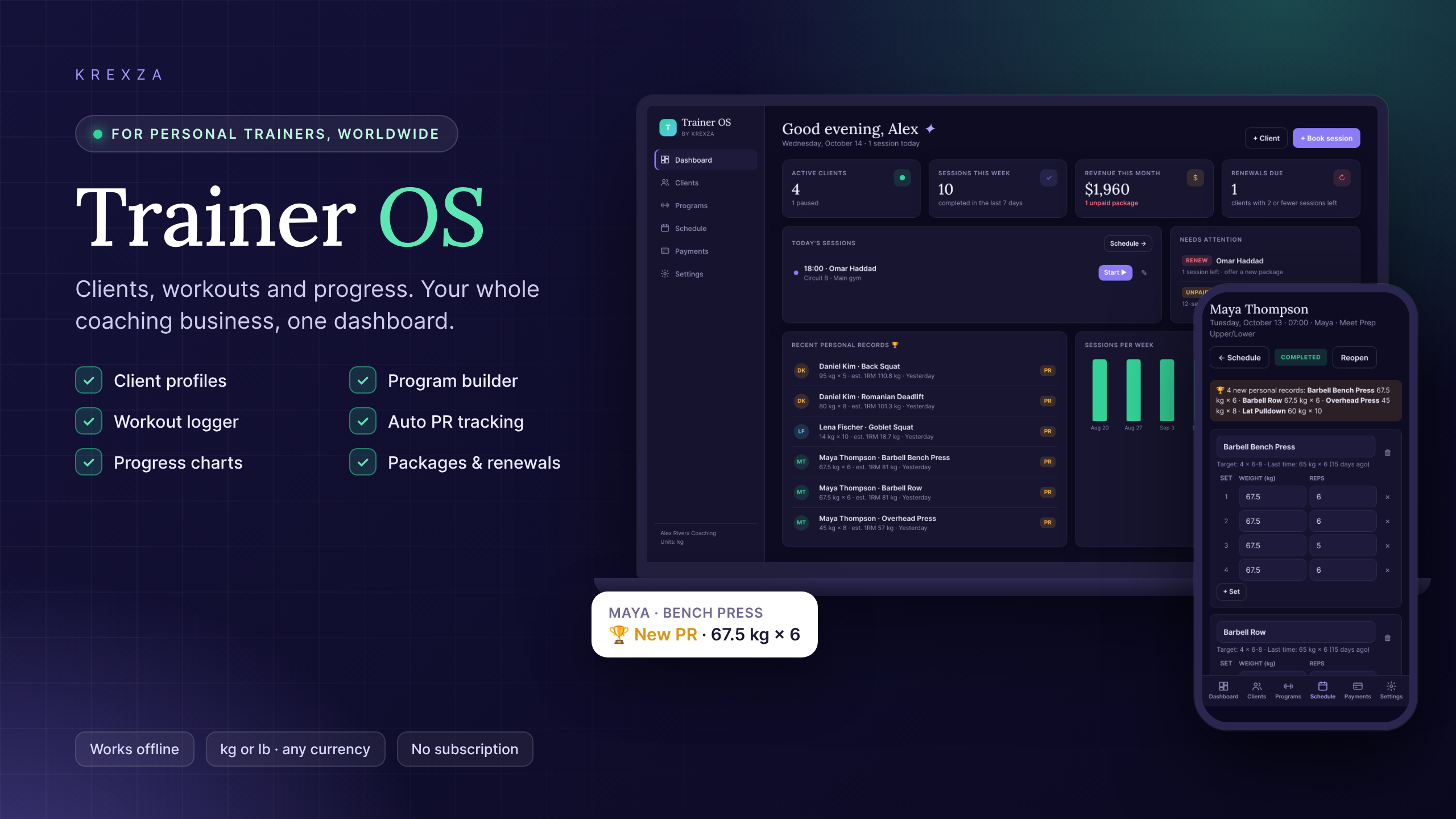This screenshot has height=819, width=1456.
Task: Remove set 1 with its × icon
Action: 1388,497
